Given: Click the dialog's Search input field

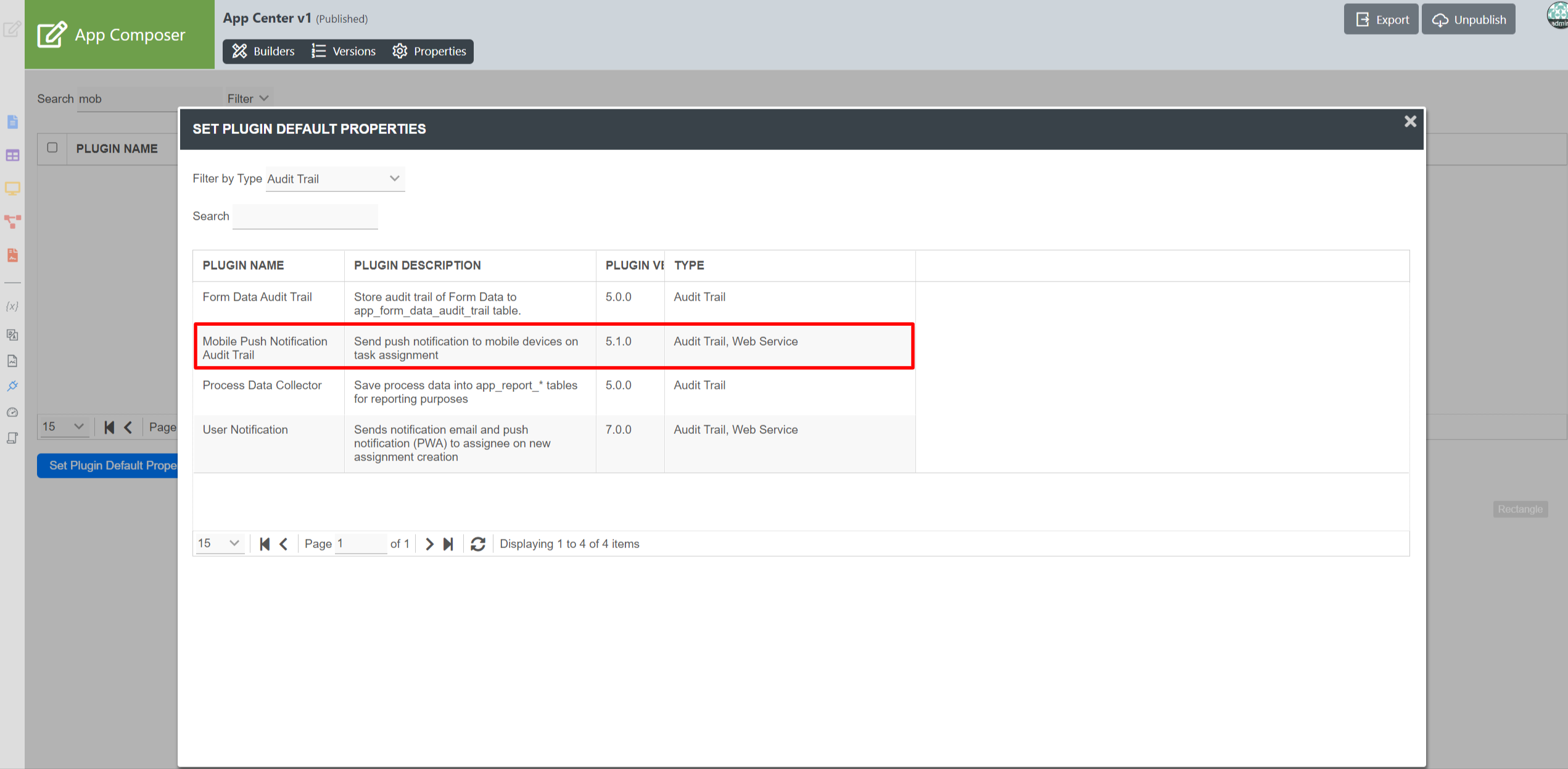Looking at the screenshot, I should click(x=305, y=217).
